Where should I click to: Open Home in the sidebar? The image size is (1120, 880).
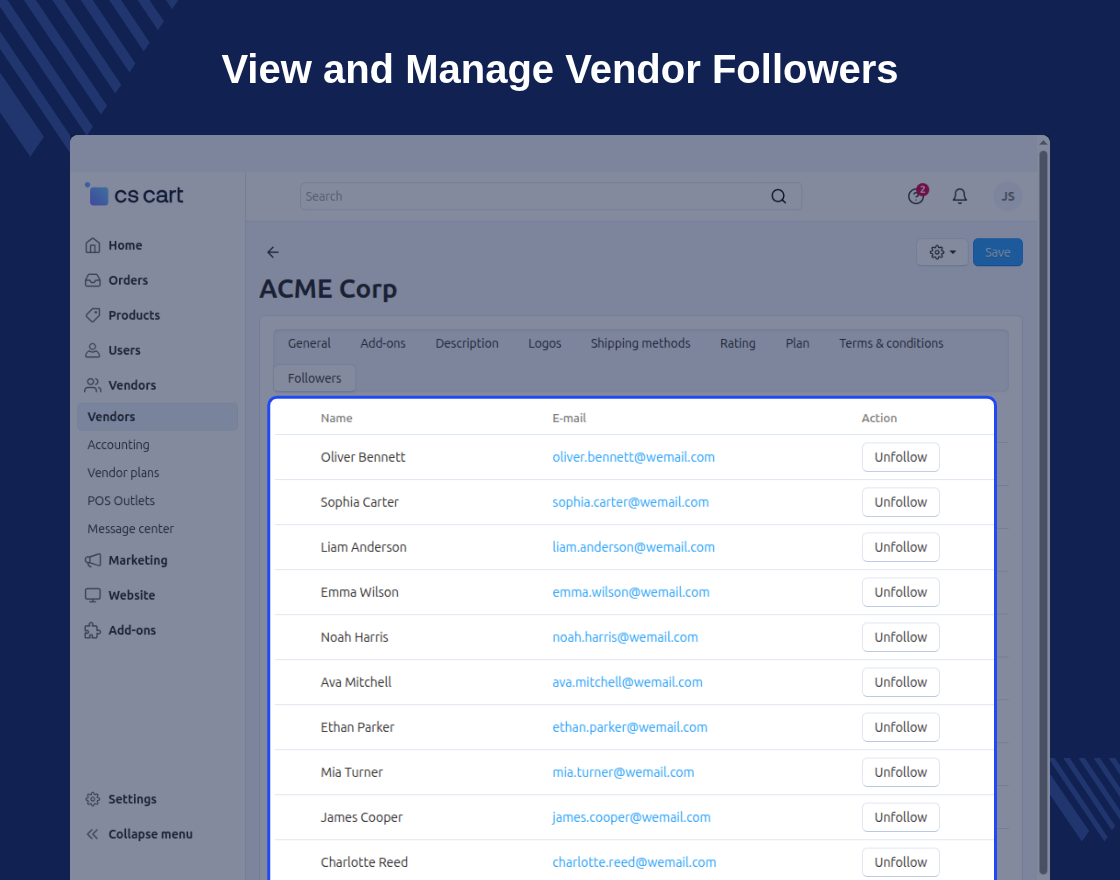tap(114, 245)
